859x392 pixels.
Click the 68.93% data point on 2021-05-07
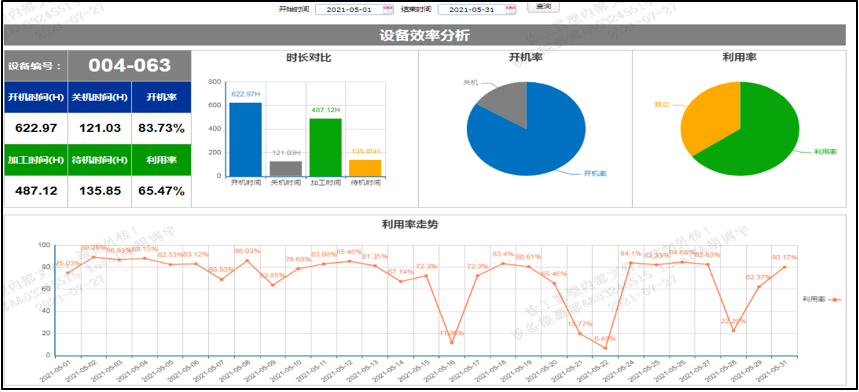(221, 279)
